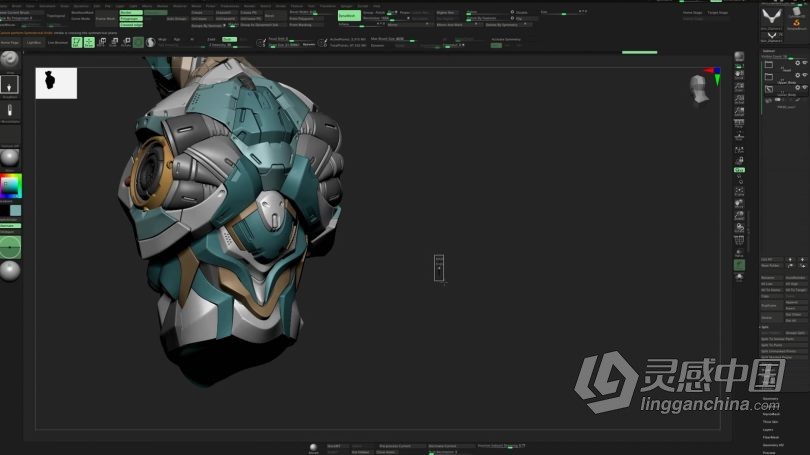
Task: Click the Live Boolean button
Action: [57, 42]
